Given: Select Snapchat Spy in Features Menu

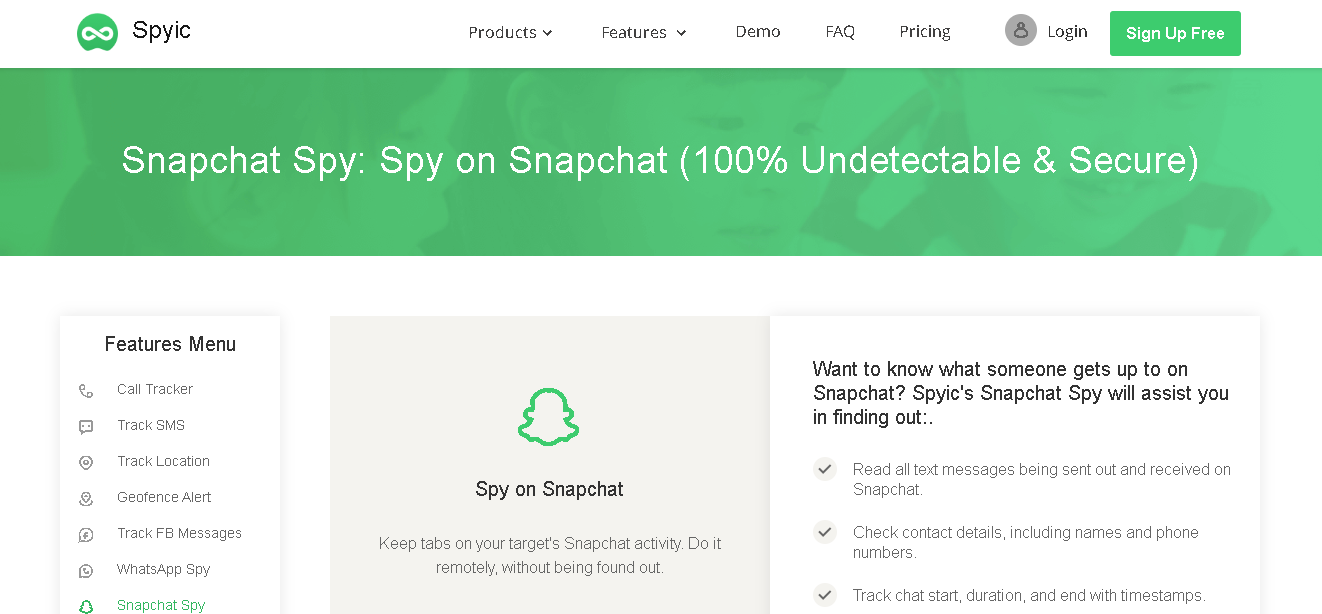Looking at the screenshot, I should pyautogui.click(x=161, y=605).
